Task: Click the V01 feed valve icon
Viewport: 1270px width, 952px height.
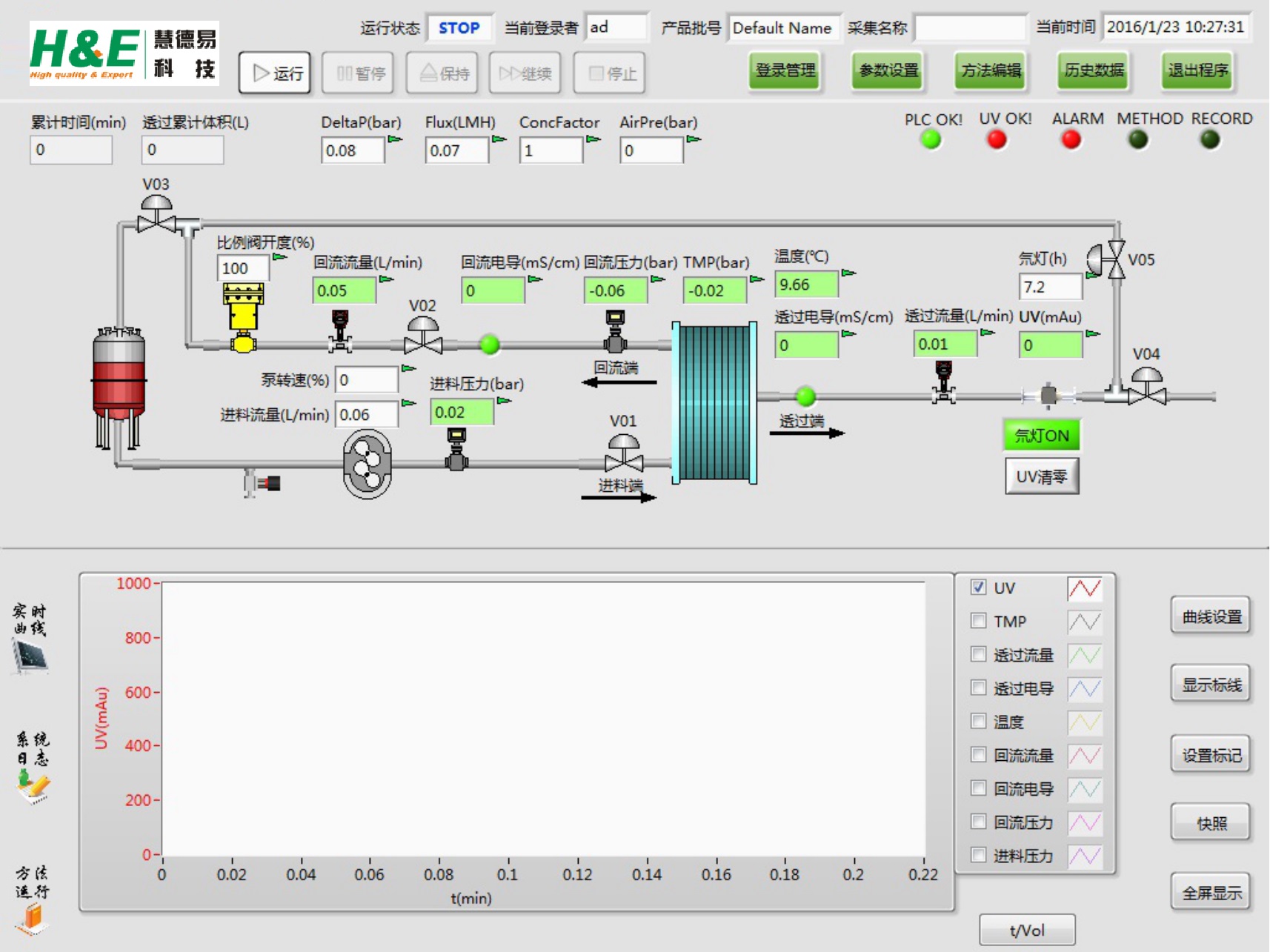Action: point(623,454)
